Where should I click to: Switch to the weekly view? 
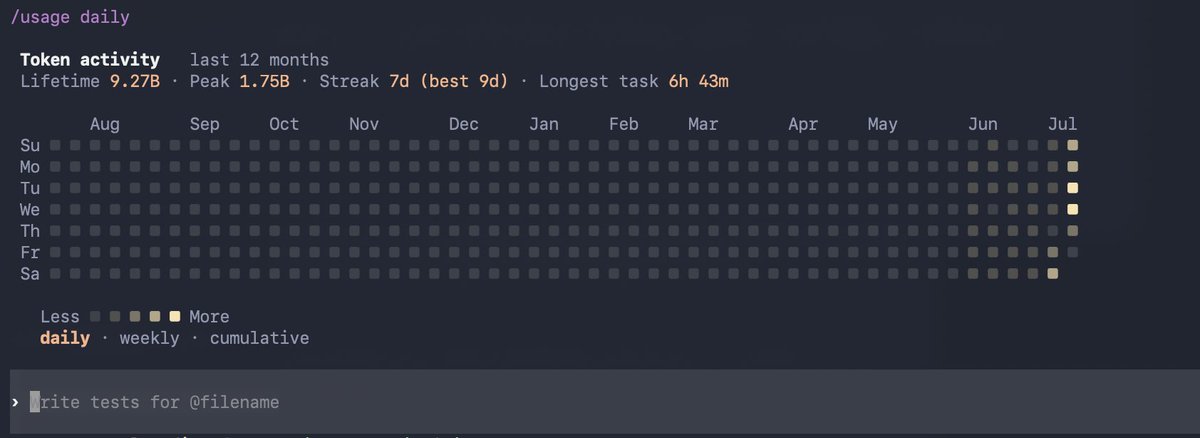click(x=149, y=338)
